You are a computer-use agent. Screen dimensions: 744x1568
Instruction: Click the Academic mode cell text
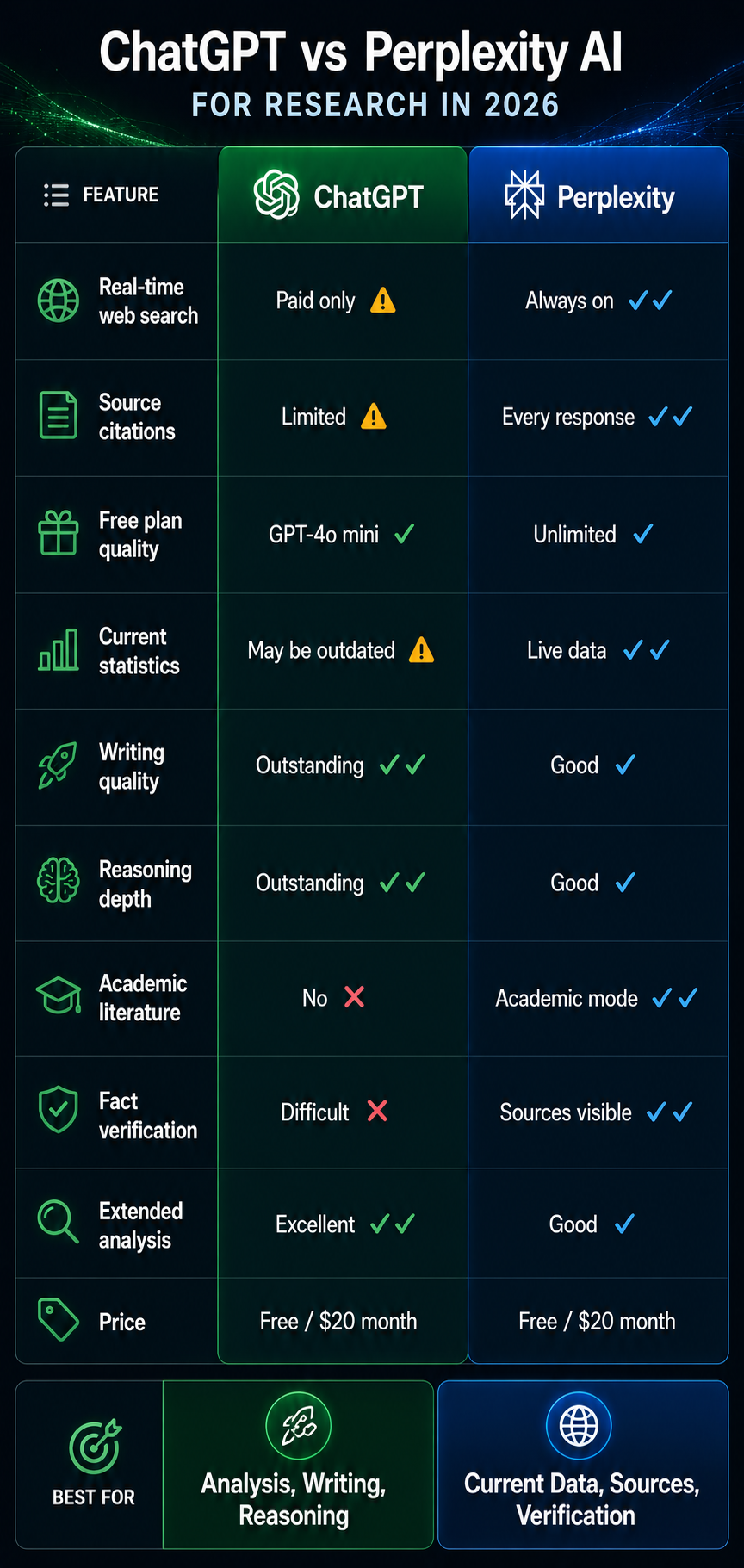pos(567,998)
